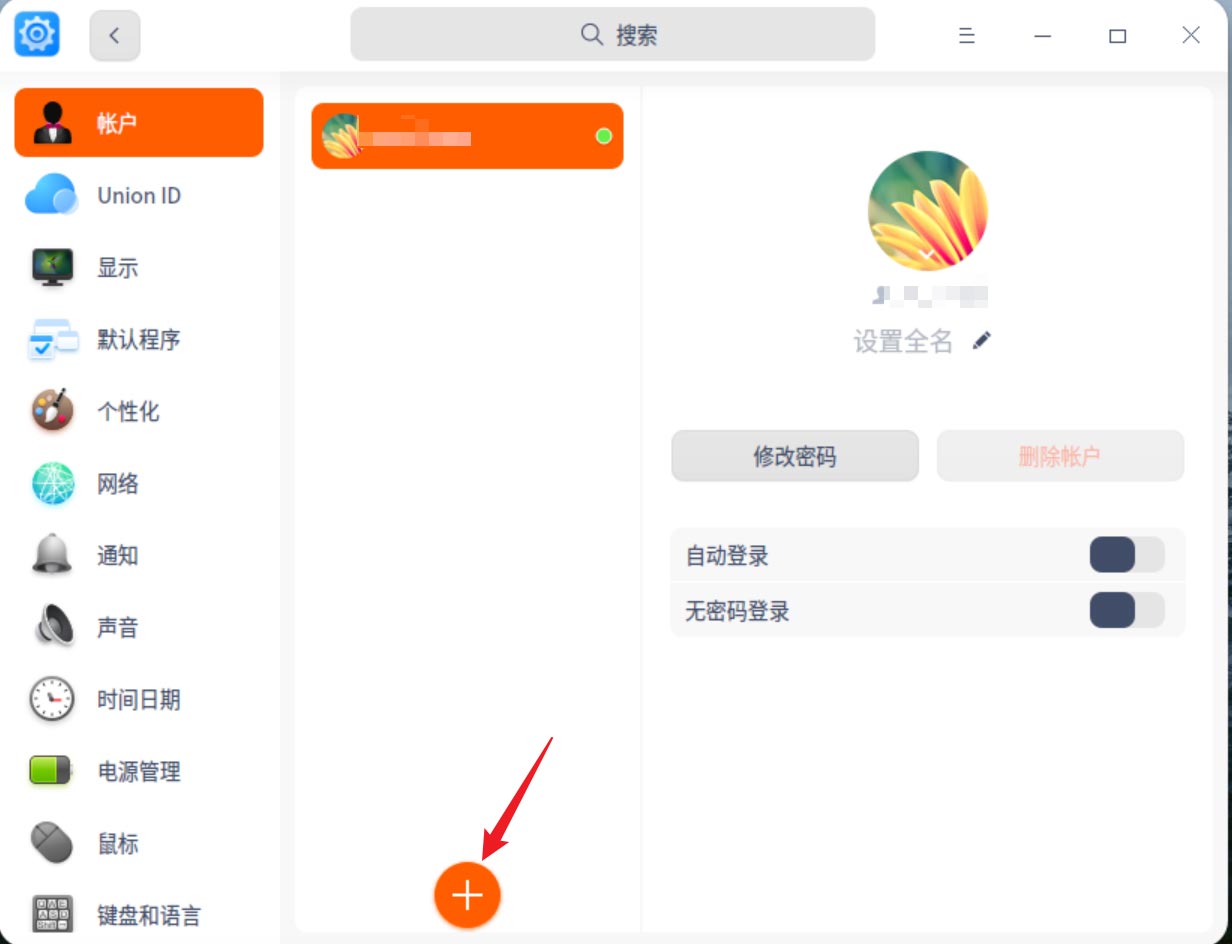This screenshot has height=944, width=1232.
Task: Toggle the 无密码登录 switch
Action: point(1127,610)
